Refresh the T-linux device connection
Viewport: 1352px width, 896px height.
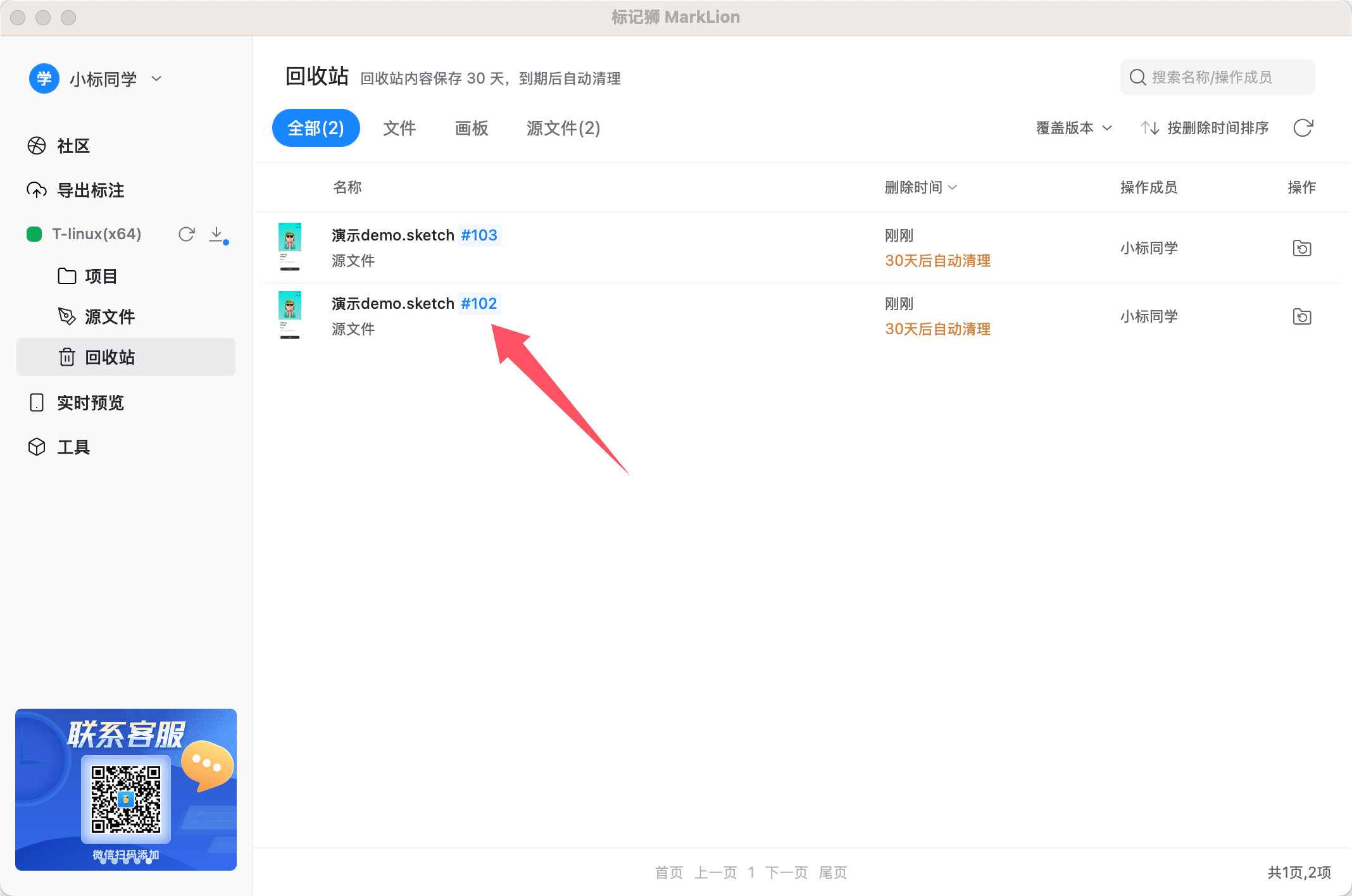(187, 234)
